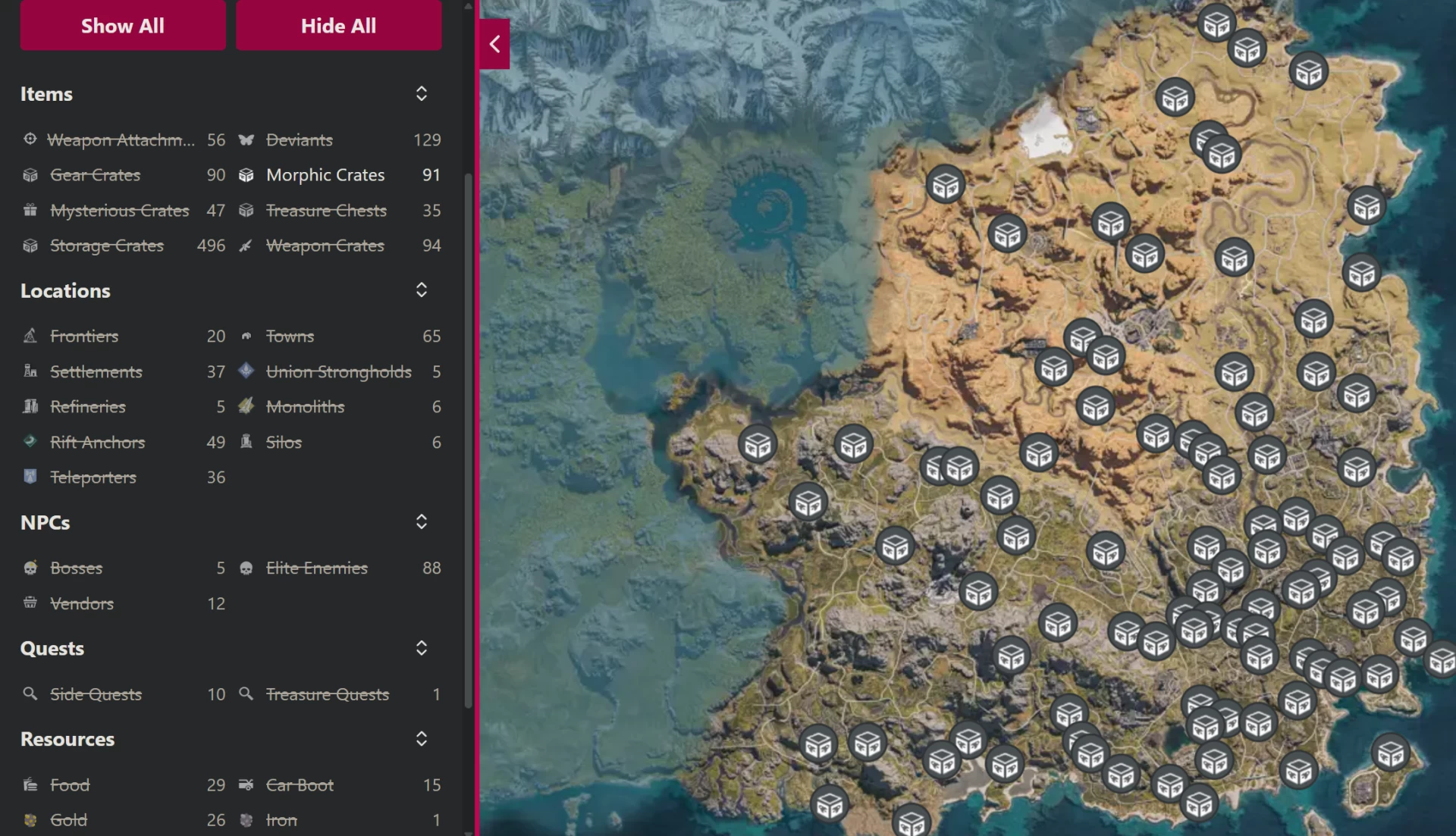Screen dimensions: 1456x836
Task: Collapse the Items section
Action: [x=422, y=94]
